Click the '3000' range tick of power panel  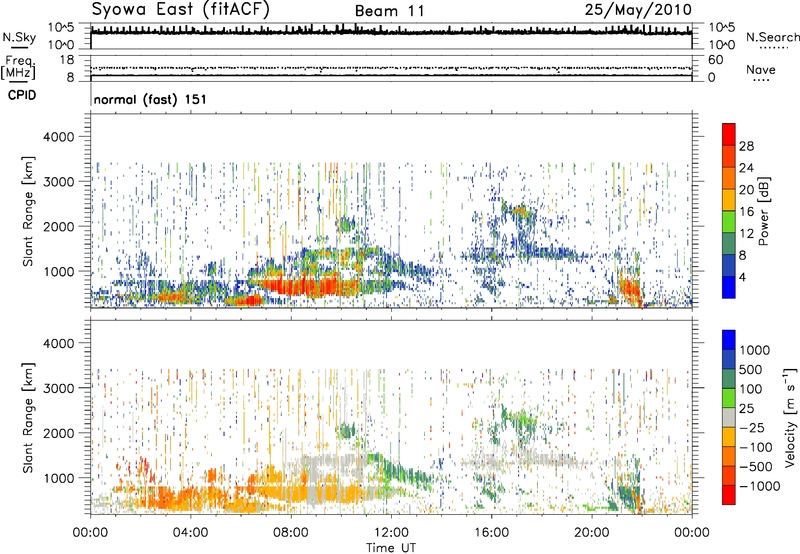click(x=58, y=182)
